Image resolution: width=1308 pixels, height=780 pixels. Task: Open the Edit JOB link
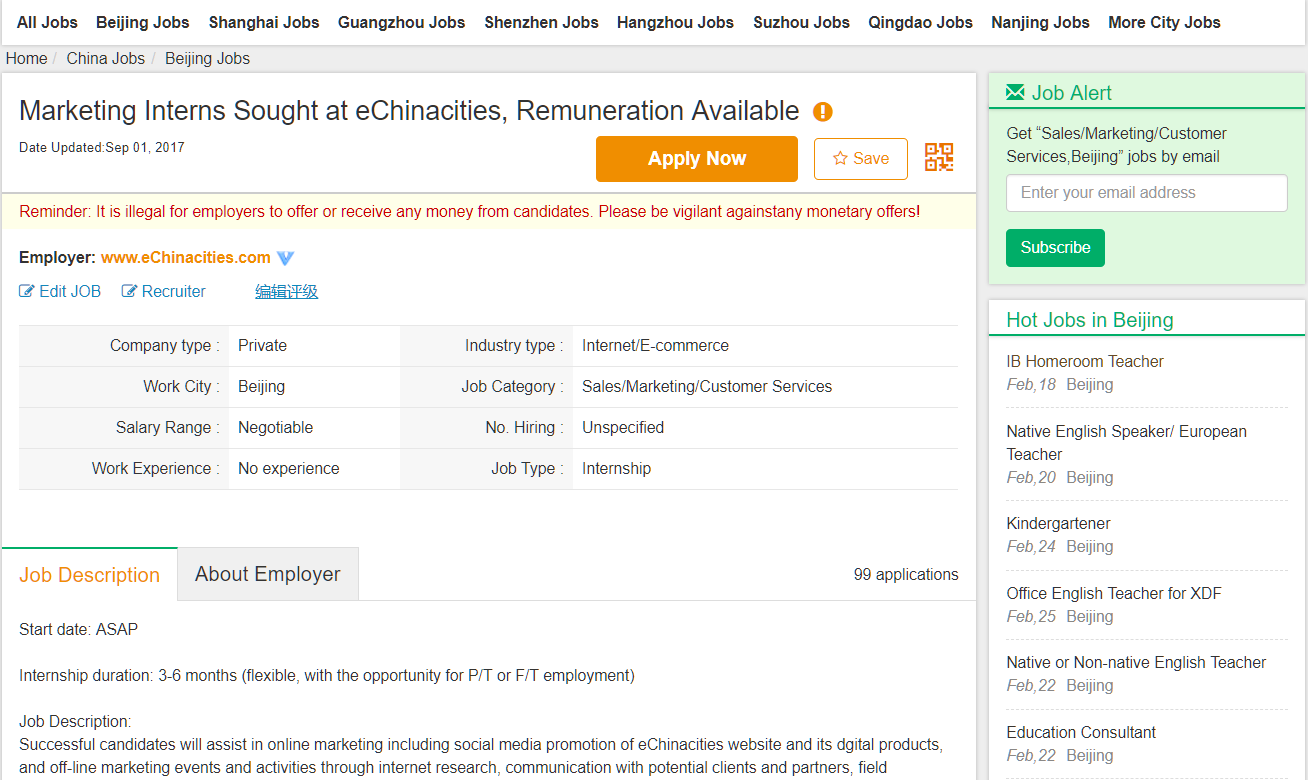click(60, 292)
